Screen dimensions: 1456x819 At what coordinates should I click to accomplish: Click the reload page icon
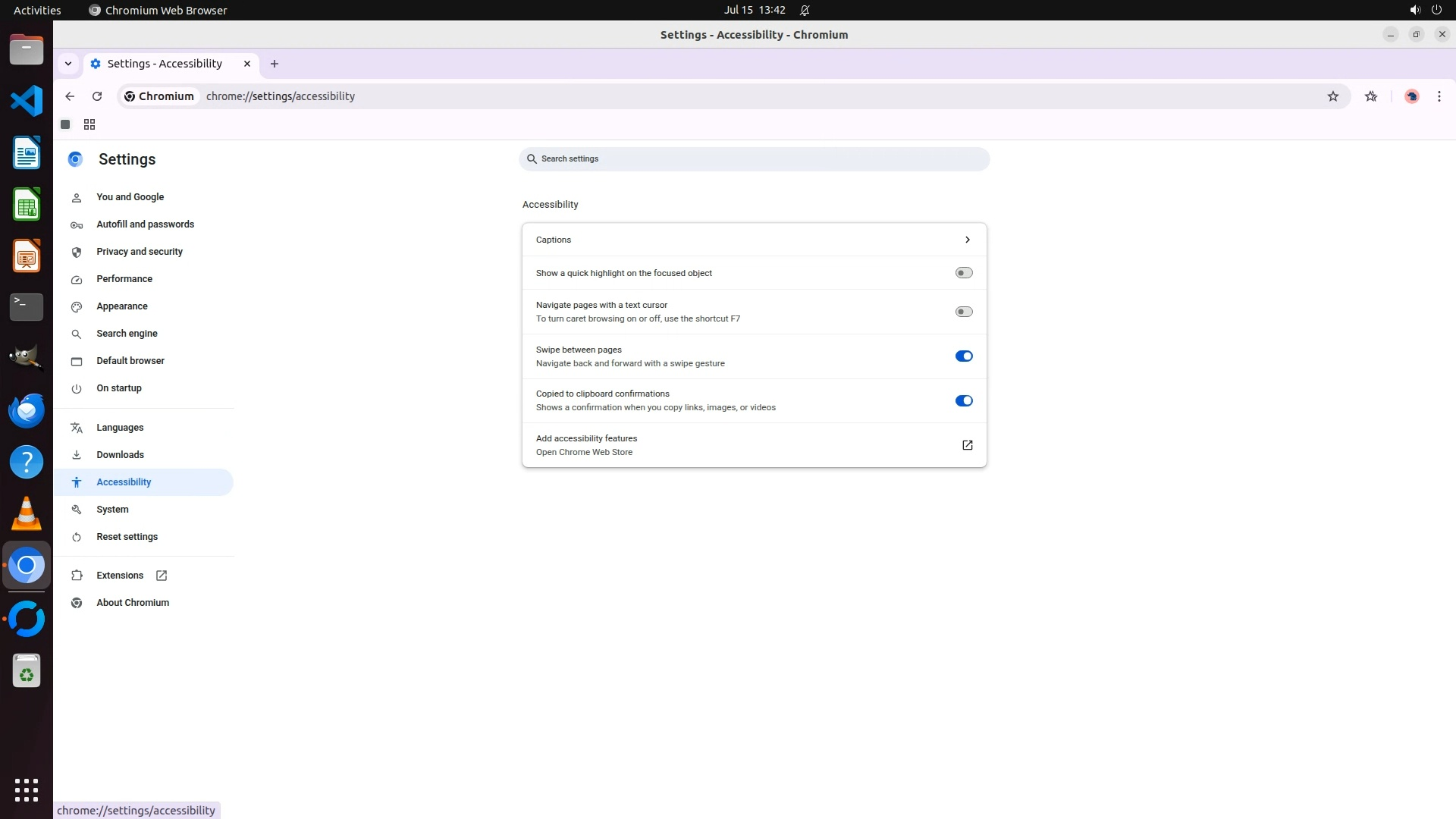97,96
